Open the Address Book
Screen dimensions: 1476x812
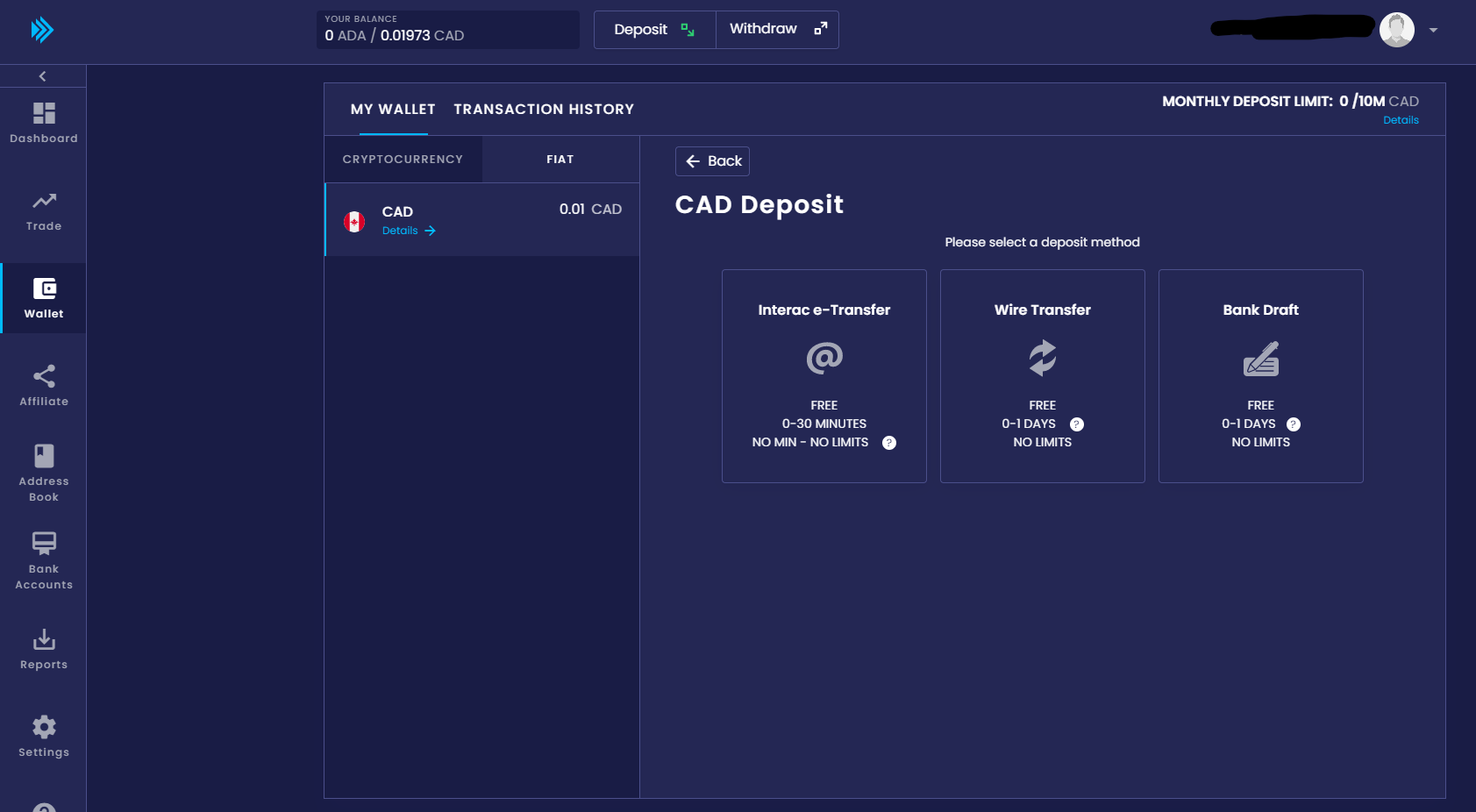[43, 453]
